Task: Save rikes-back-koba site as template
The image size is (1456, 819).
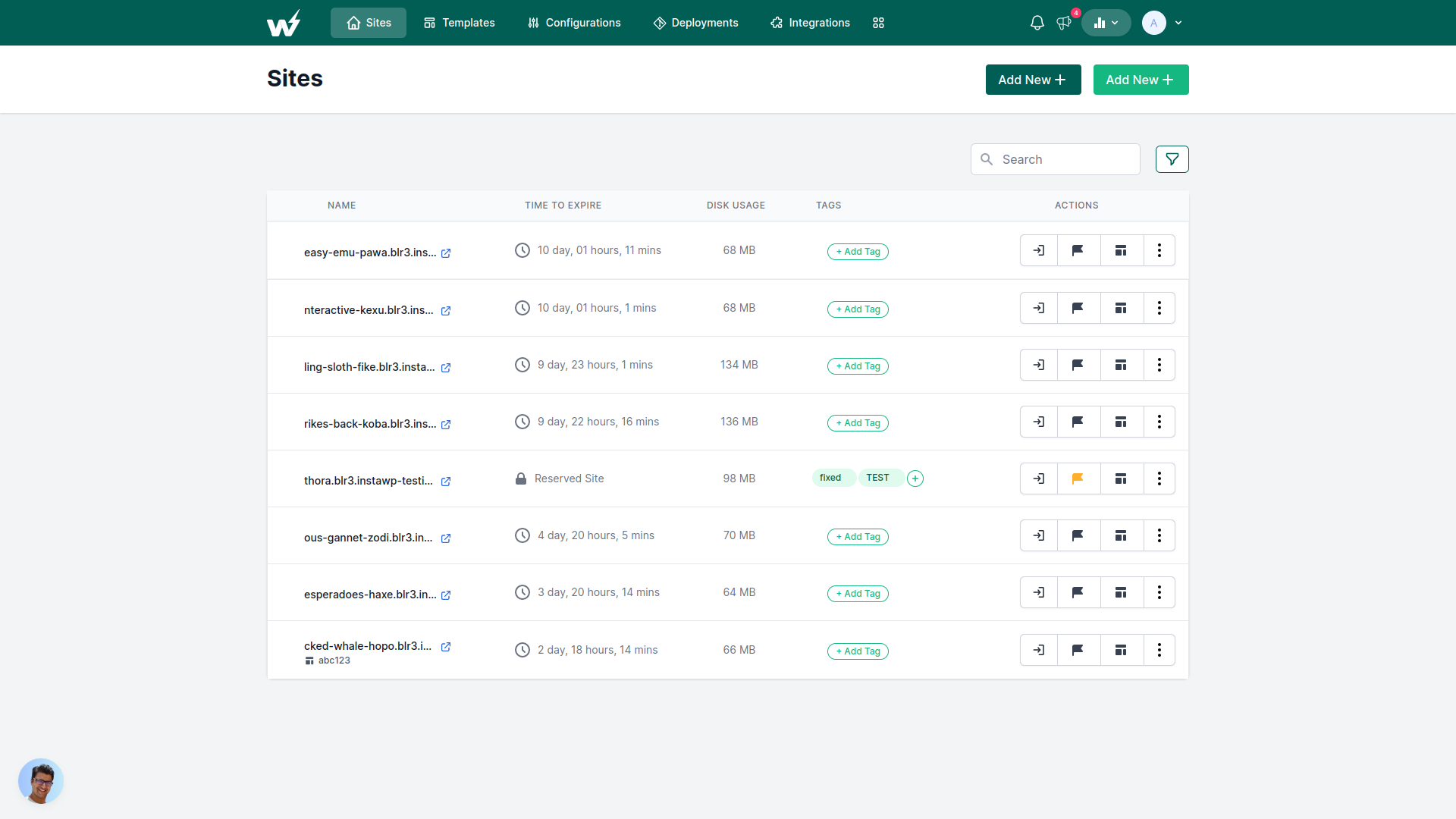Action: (1121, 422)
